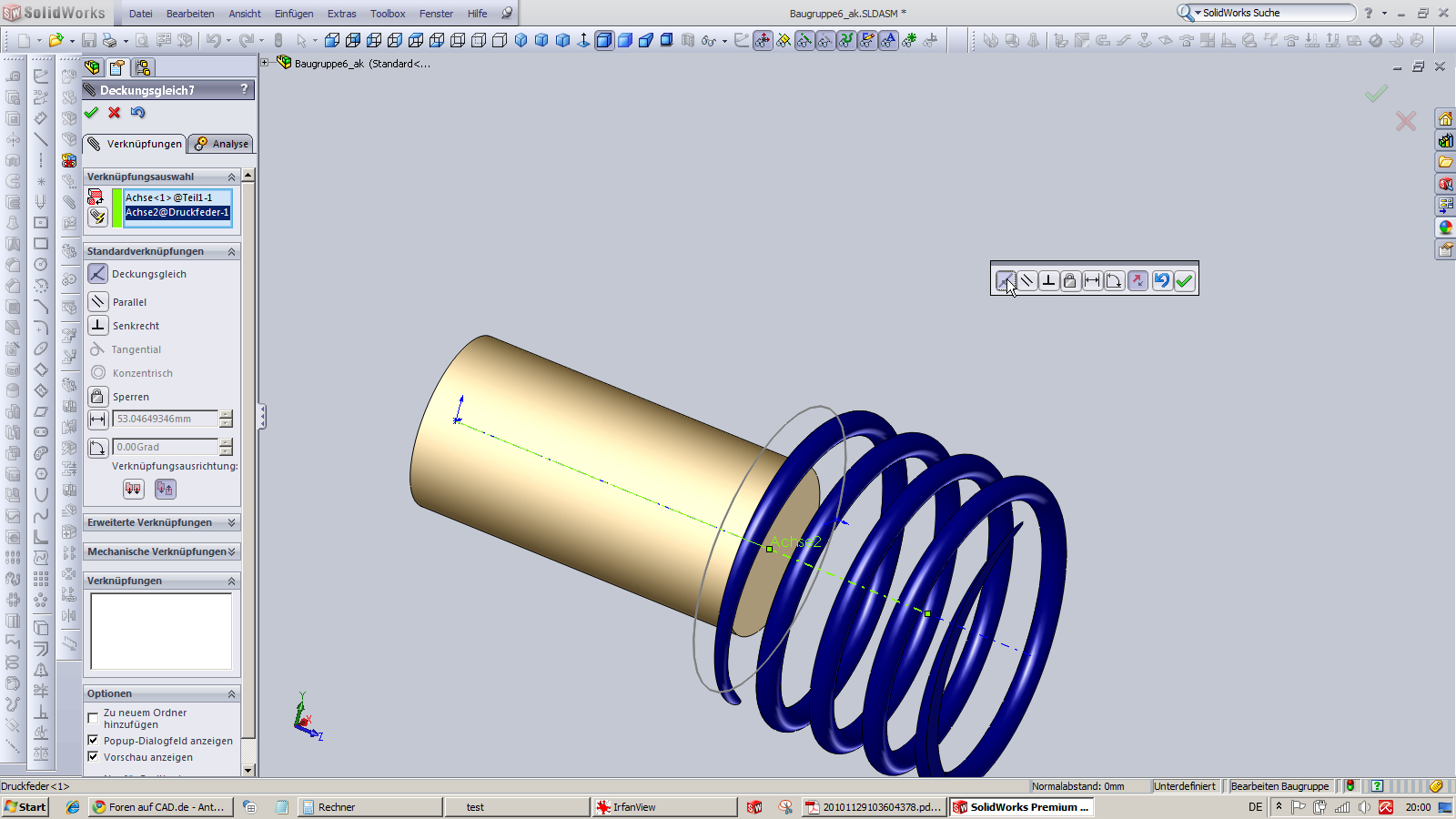The image size is (1456, 819).
Task: Open the 'Foren auf CAD.de' taskbar button
Action: coord(162,807)
